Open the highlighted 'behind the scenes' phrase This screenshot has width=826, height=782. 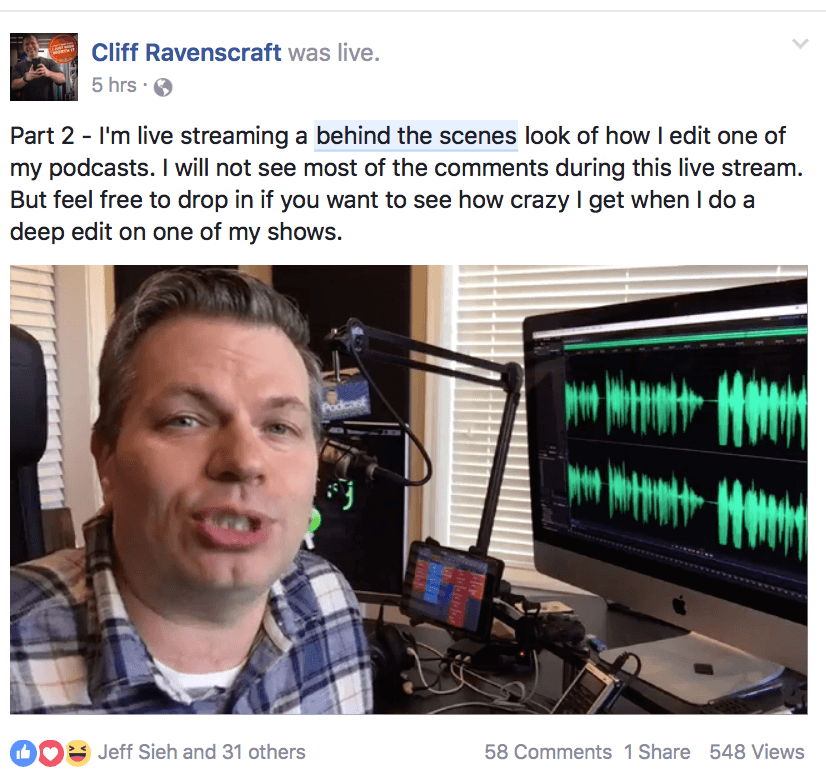[416, 136]
